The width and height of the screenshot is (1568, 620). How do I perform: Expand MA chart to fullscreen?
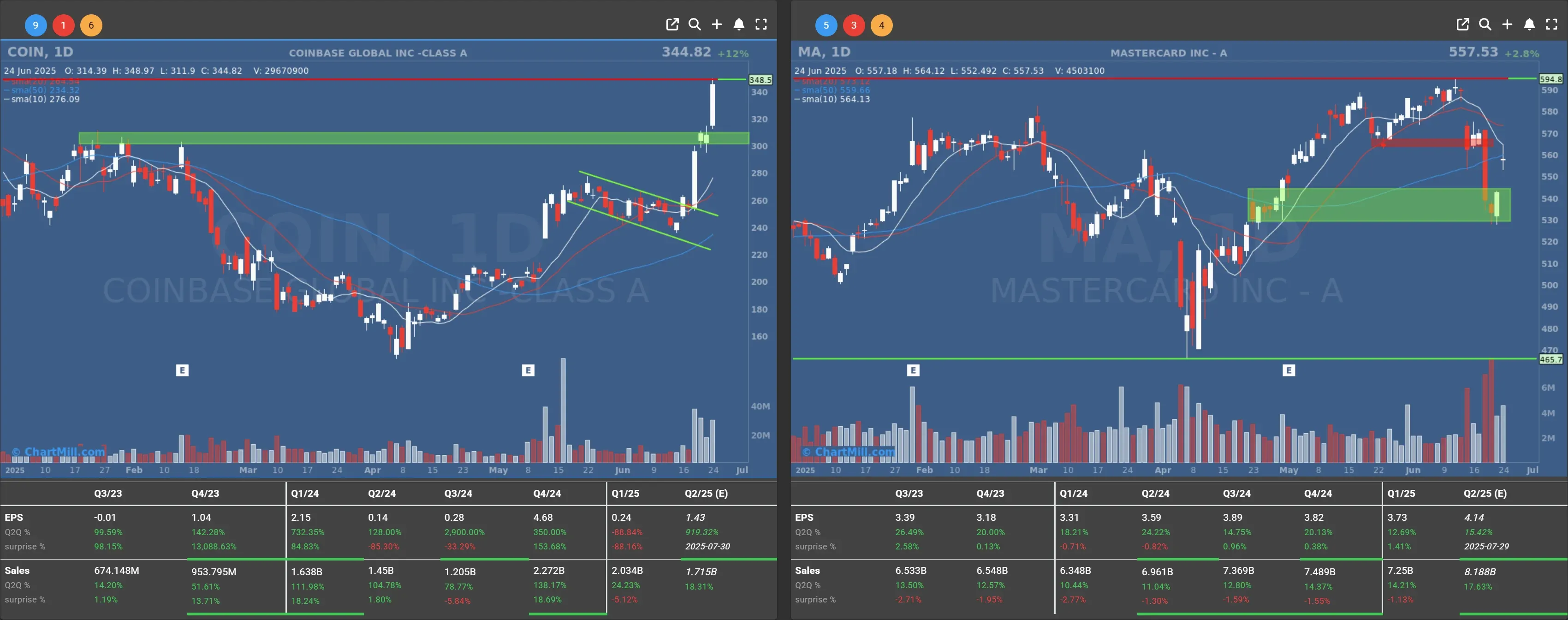pyautogui.click(x=1551, y=24)
